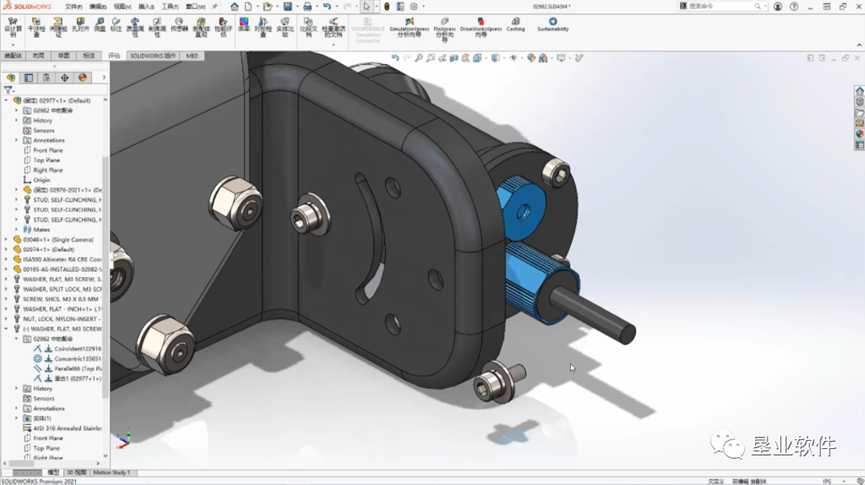Select the Front Plane tree item
Viewport: 865px width, 485px height.
coord(47,150)
